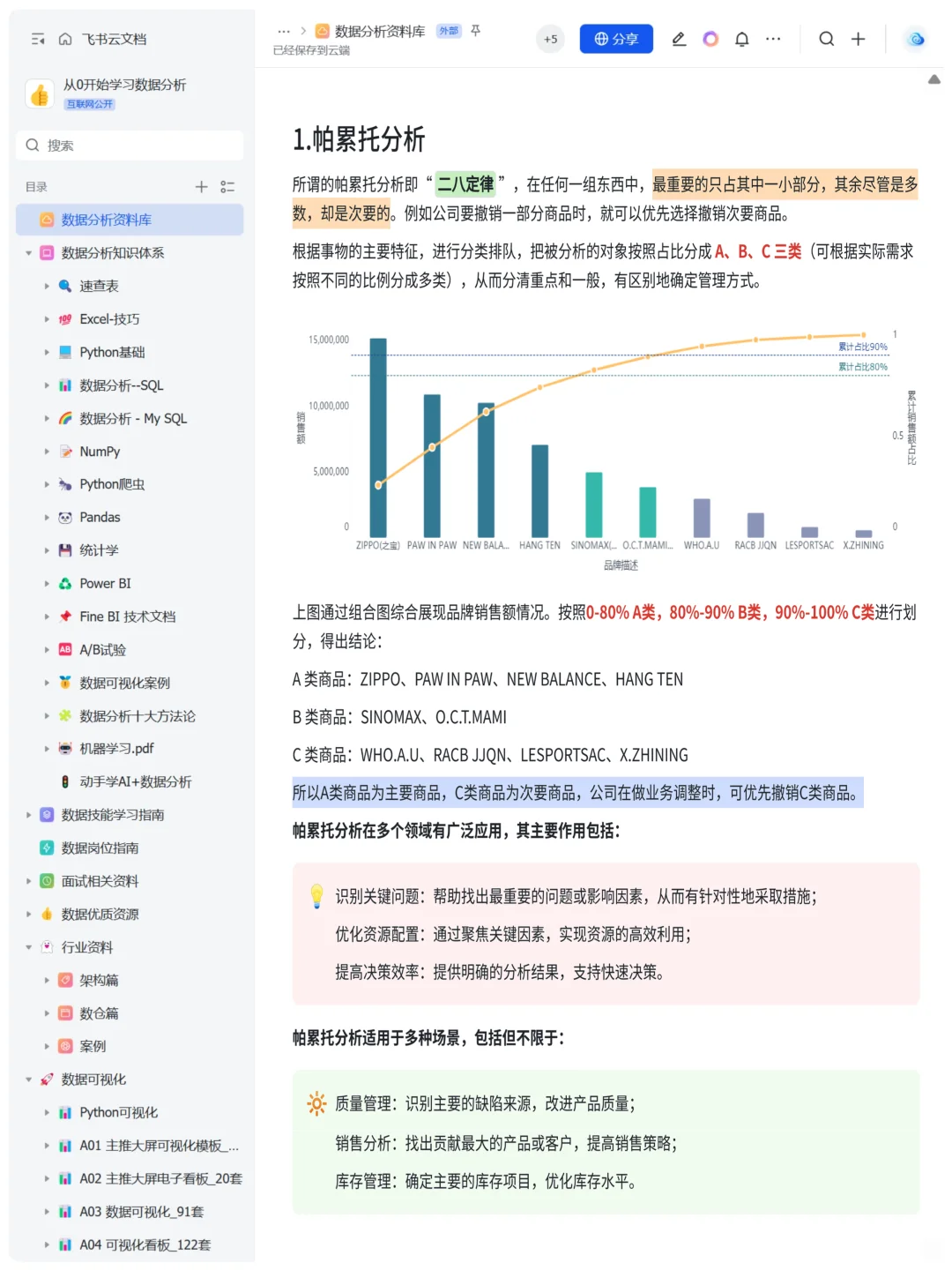Open the sidebar search box
The height and width of the screenshot is (1270, 952).
[129, 145]
